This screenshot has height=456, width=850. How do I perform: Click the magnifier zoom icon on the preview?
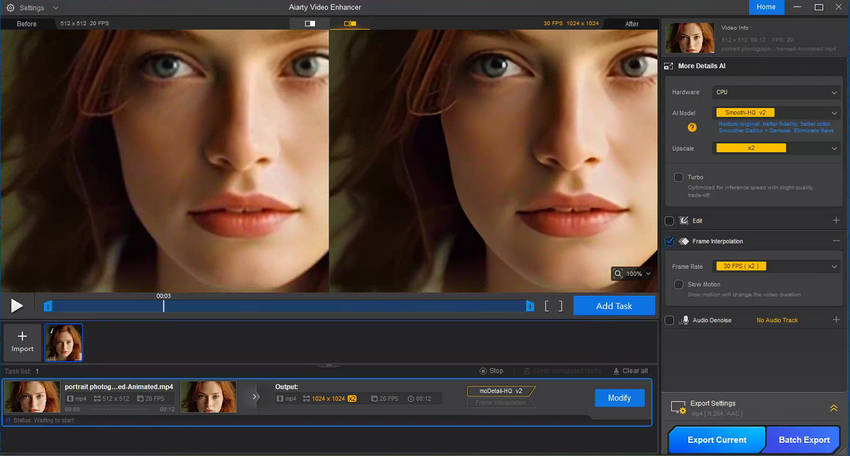point(618,274)
